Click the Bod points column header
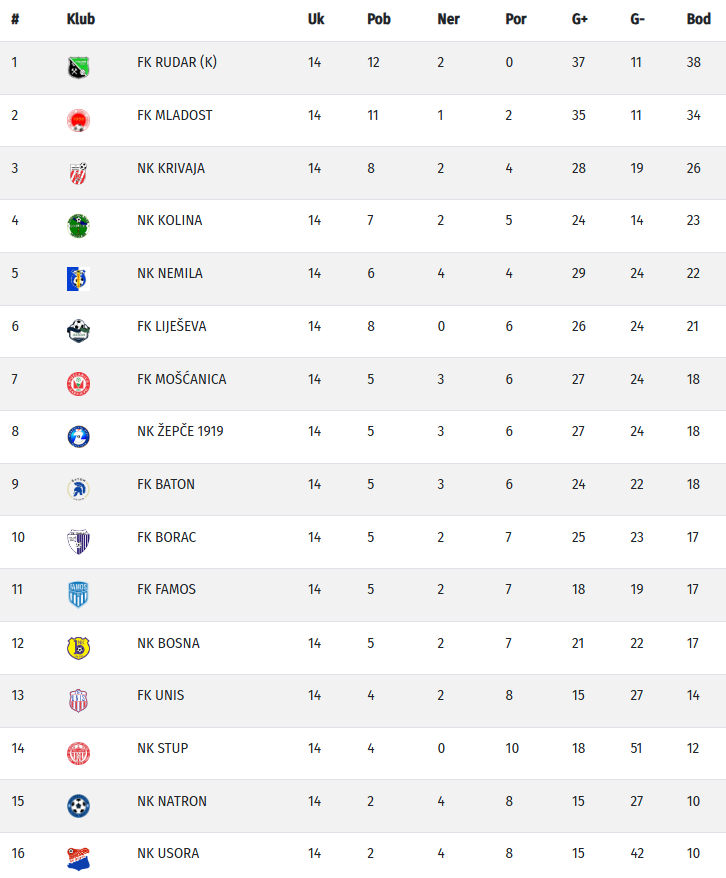Viewport: 726px width, 878px height. [698, 19]
